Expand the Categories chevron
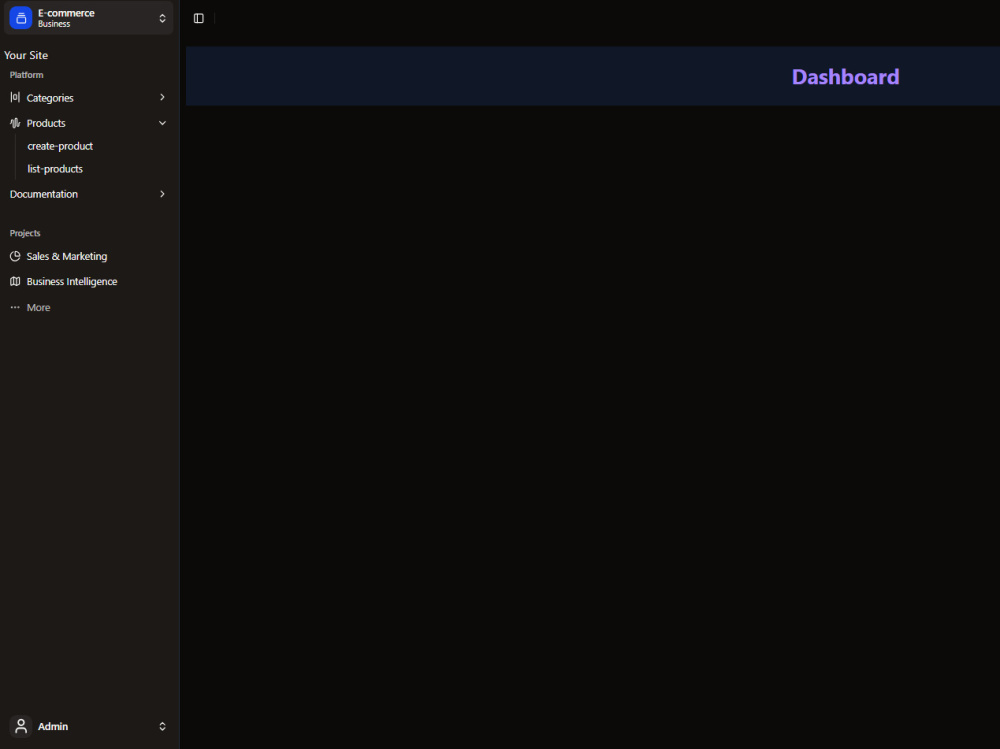Viewport: 1000px width, 749px height. tap(163, 98)
